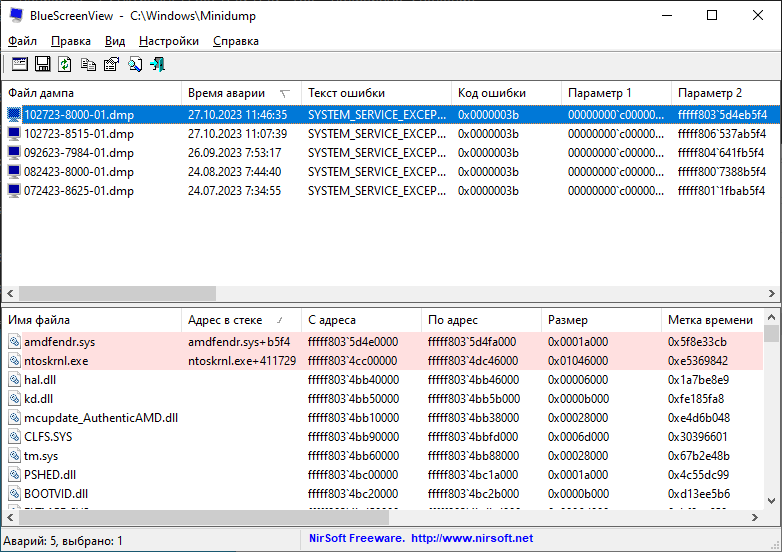Click icon of 072423-8625-01.dmp row
The height and width of the screenshot is (552, 782).
click(14, 190)
